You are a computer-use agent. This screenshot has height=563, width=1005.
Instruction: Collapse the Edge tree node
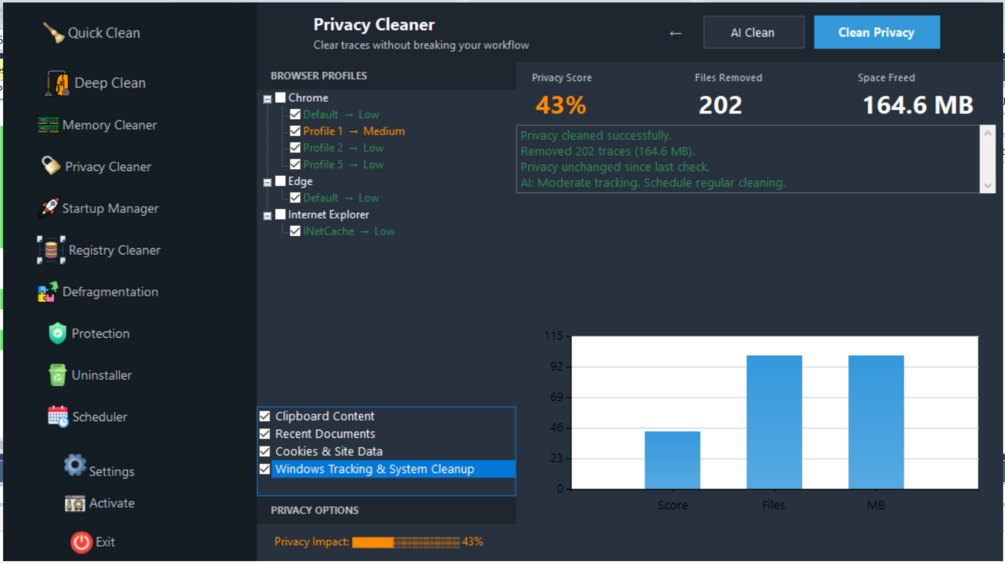coord(267,182)
